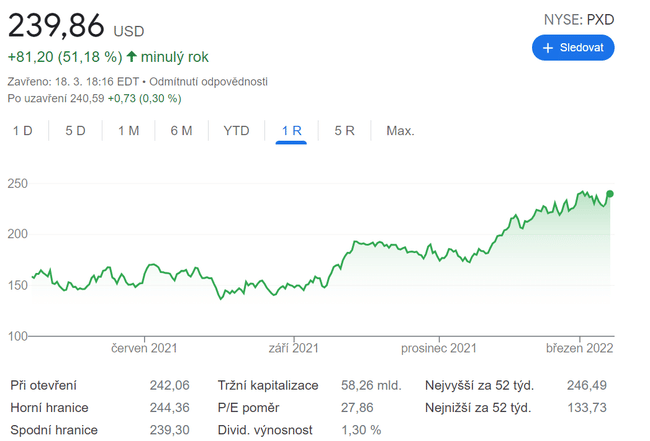Click the září 2021 axis label

click(x=292, y=348)
